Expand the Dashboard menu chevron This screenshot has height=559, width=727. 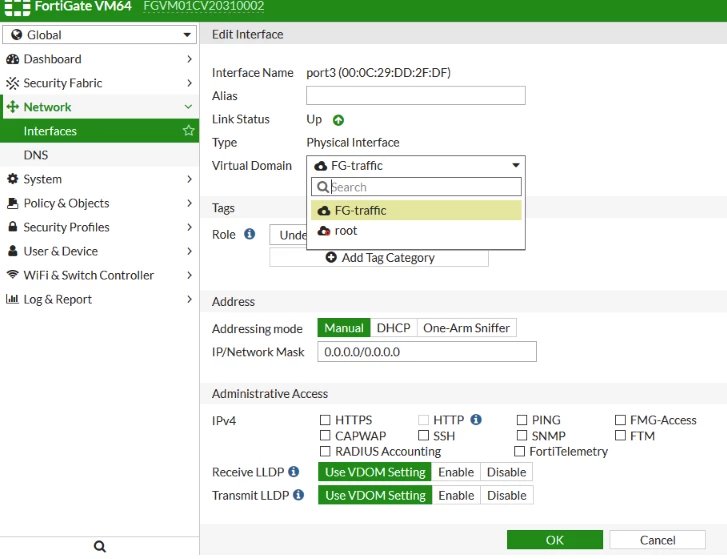point(189,59)
